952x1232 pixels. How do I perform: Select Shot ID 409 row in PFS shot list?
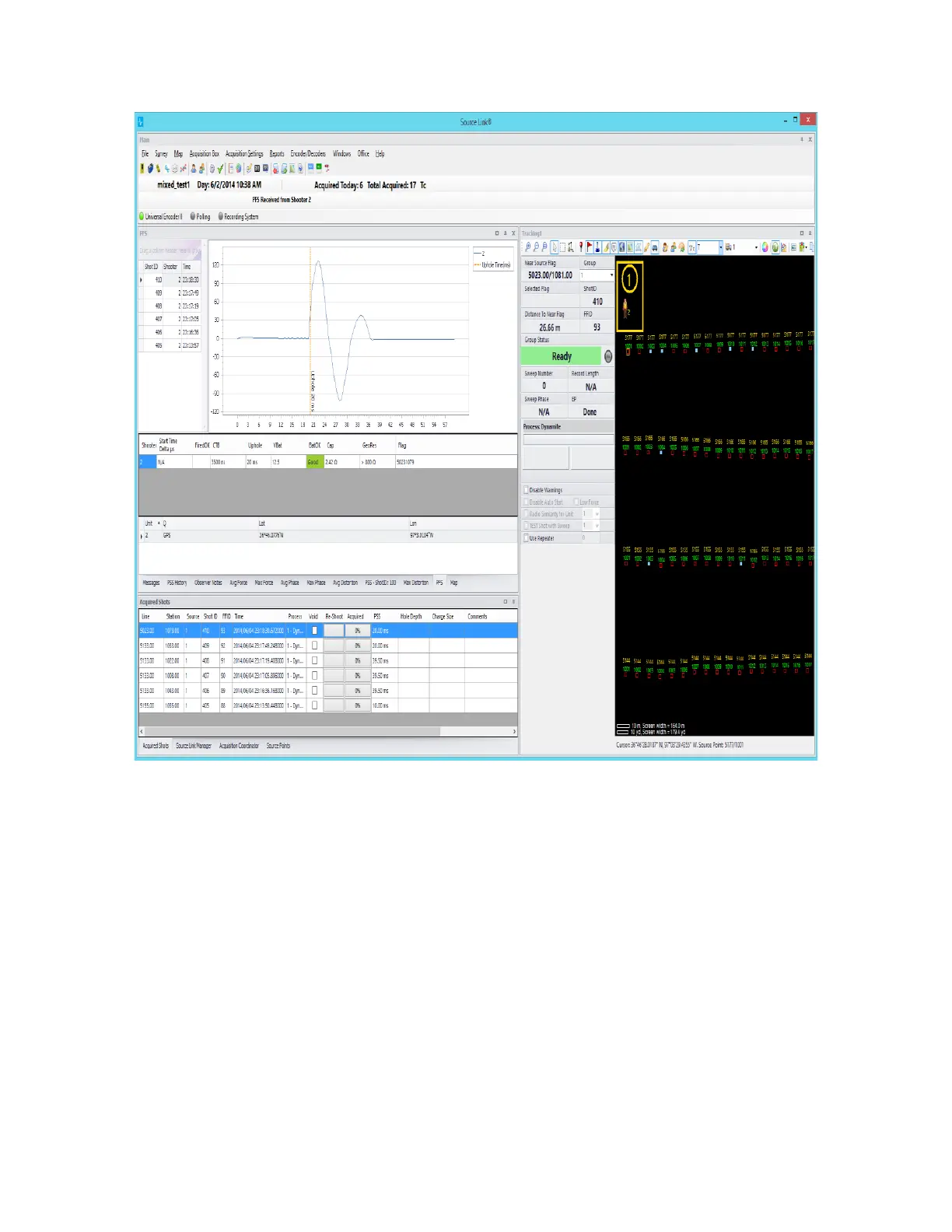click(170, 293)
